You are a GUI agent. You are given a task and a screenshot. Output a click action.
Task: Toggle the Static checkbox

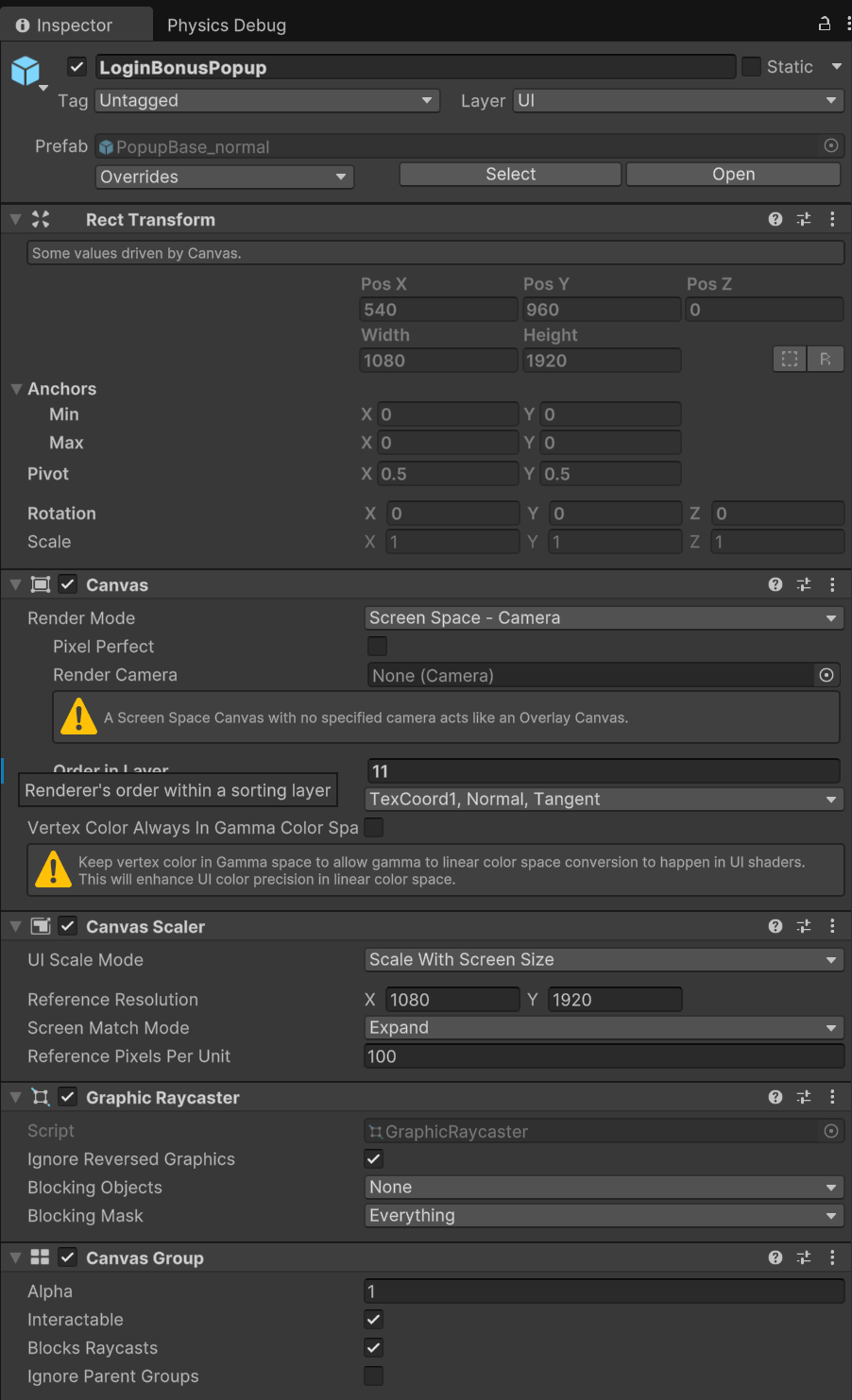point(751,66)
